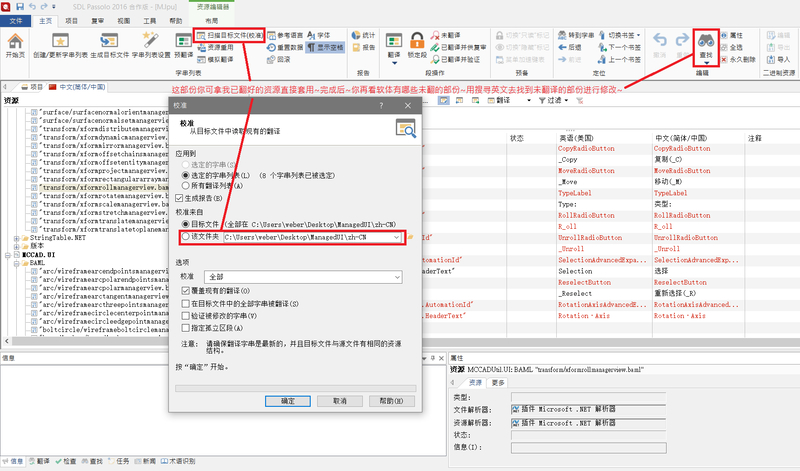The height and width of the screenshot is (471, 800).
Task: Open 字体 font ribbon item
Action: click(319, 35)
